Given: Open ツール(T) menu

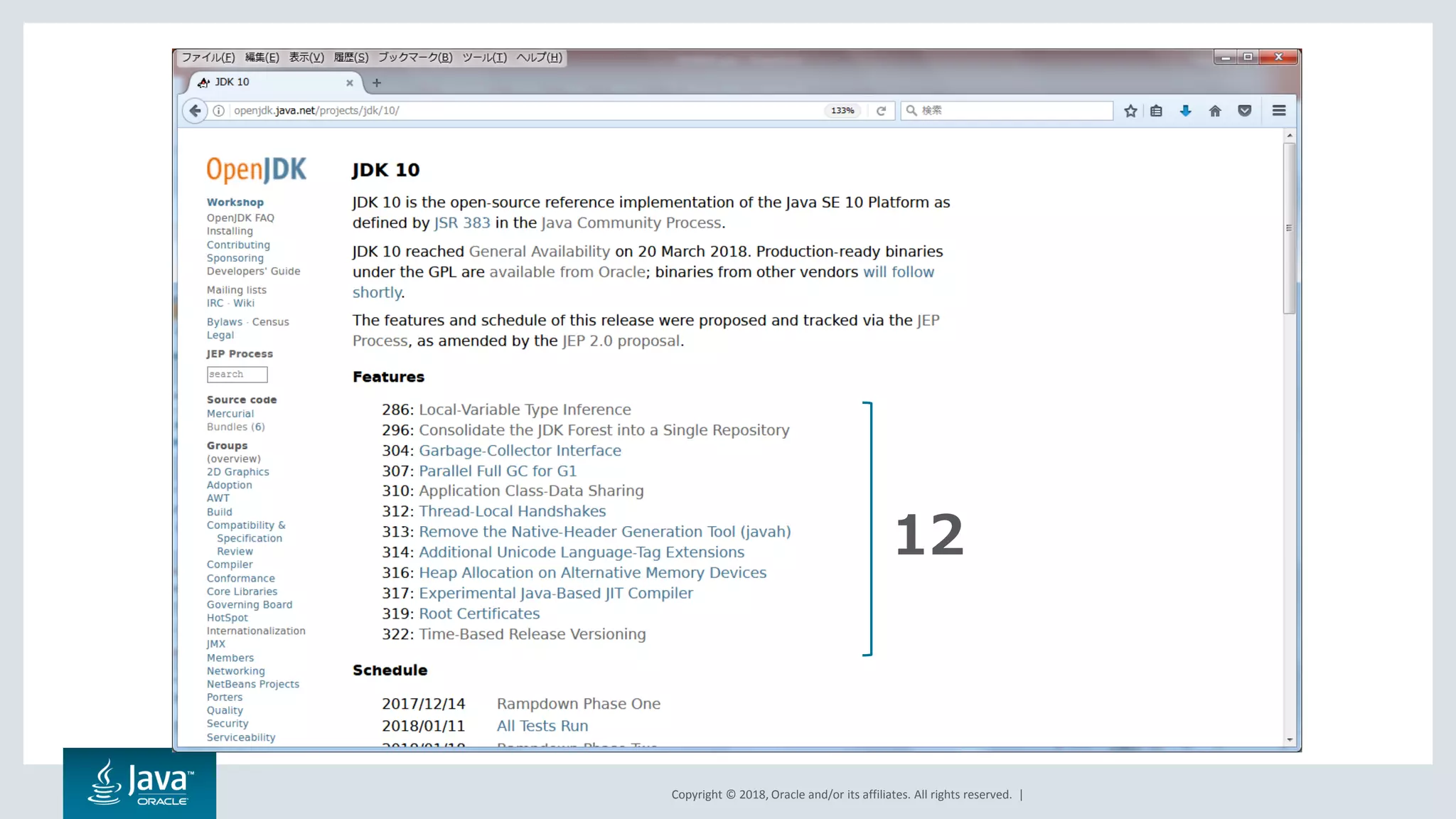Looking at the screenshot, I should click(x=485, y=58).
